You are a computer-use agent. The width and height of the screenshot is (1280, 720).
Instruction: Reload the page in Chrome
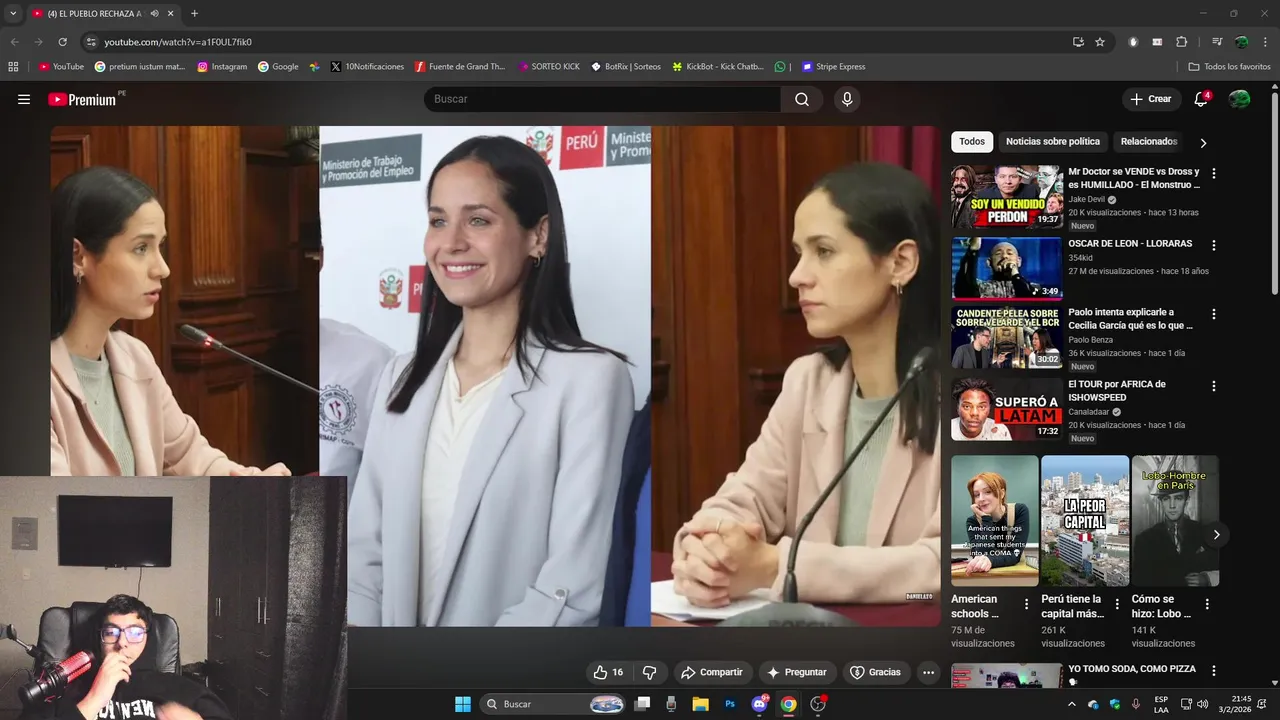coord(62,42)
